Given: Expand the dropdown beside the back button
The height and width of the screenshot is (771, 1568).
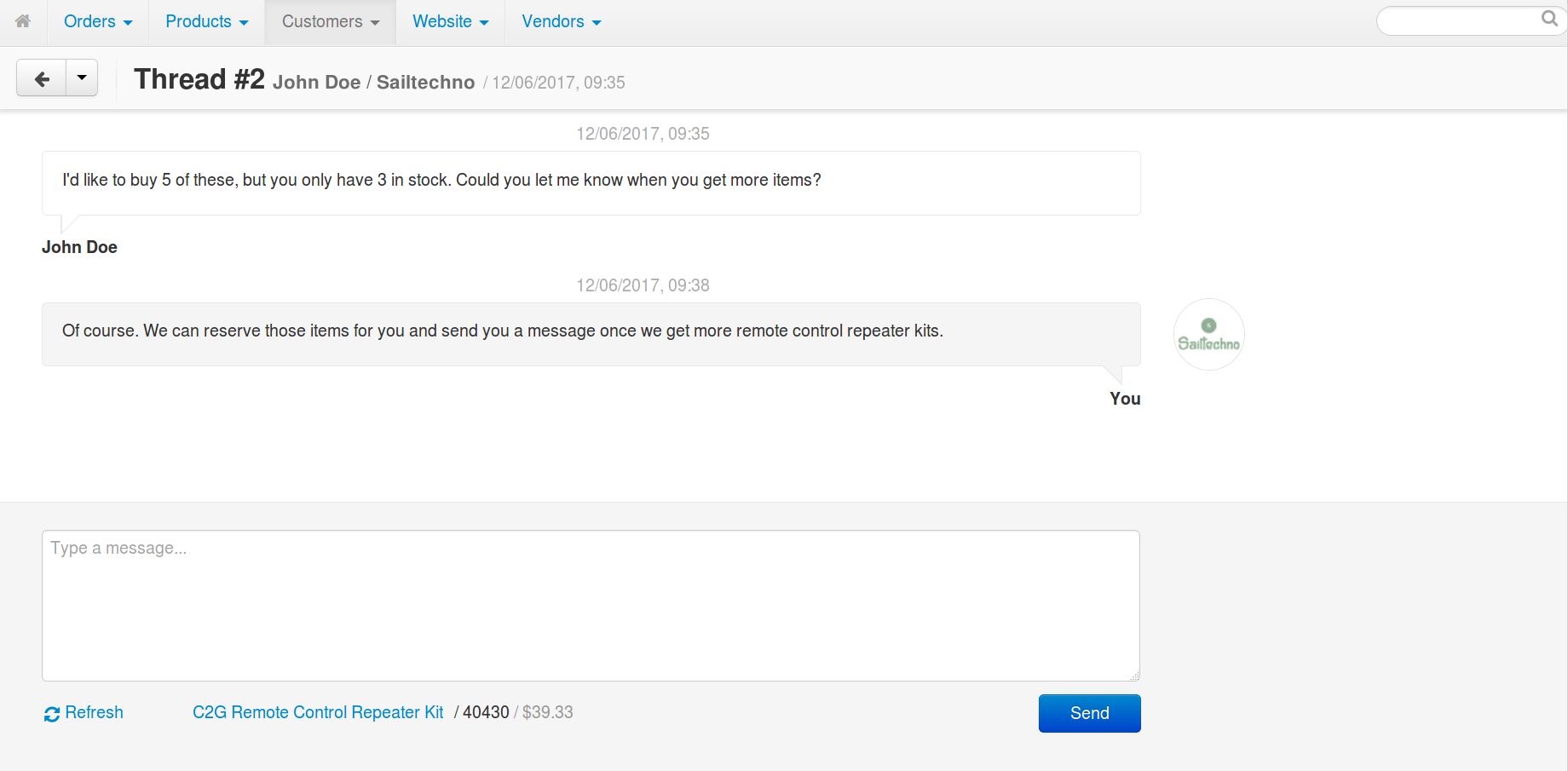Looking at the screenshot, I should 82,78.
